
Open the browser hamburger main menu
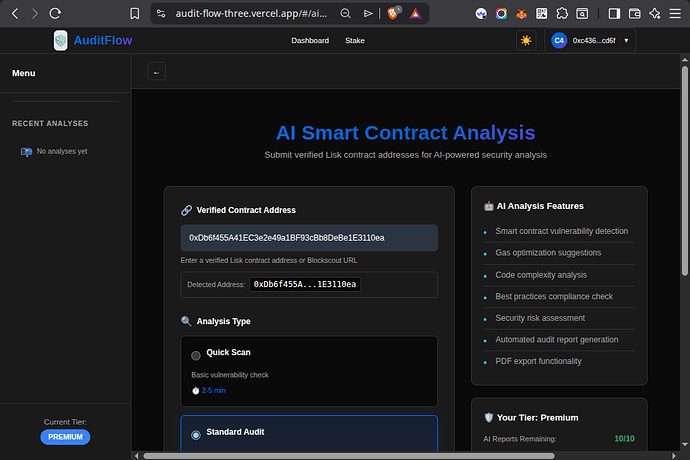point(675,14)
